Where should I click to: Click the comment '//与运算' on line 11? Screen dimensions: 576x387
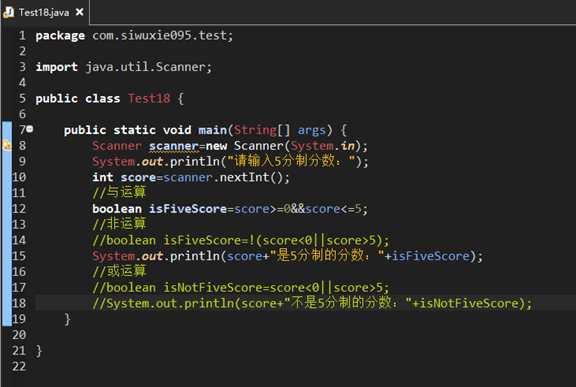(x=119, y=192)
